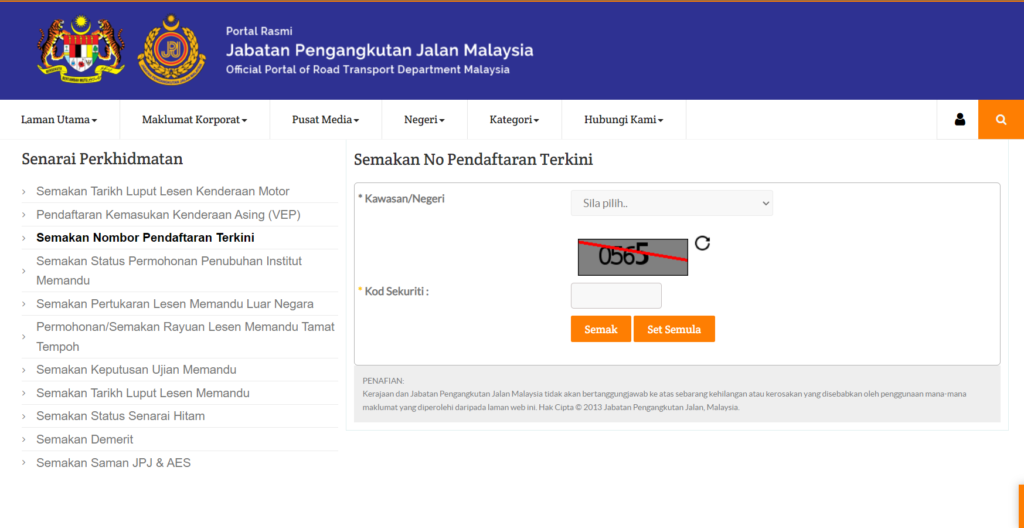Expand the Laman Utama menu
Viewport: 1024px width, 528px height.
[59, 120]
